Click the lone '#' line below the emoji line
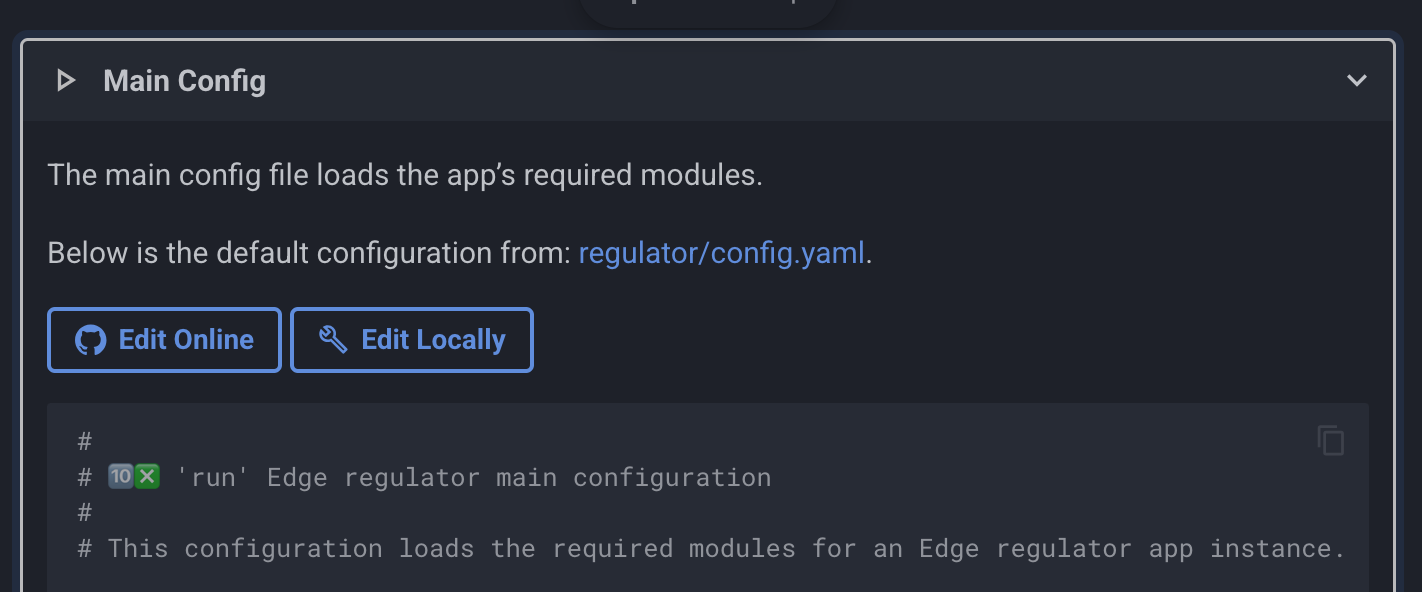This screenshot has height=592, width=1422. point(85,513)
